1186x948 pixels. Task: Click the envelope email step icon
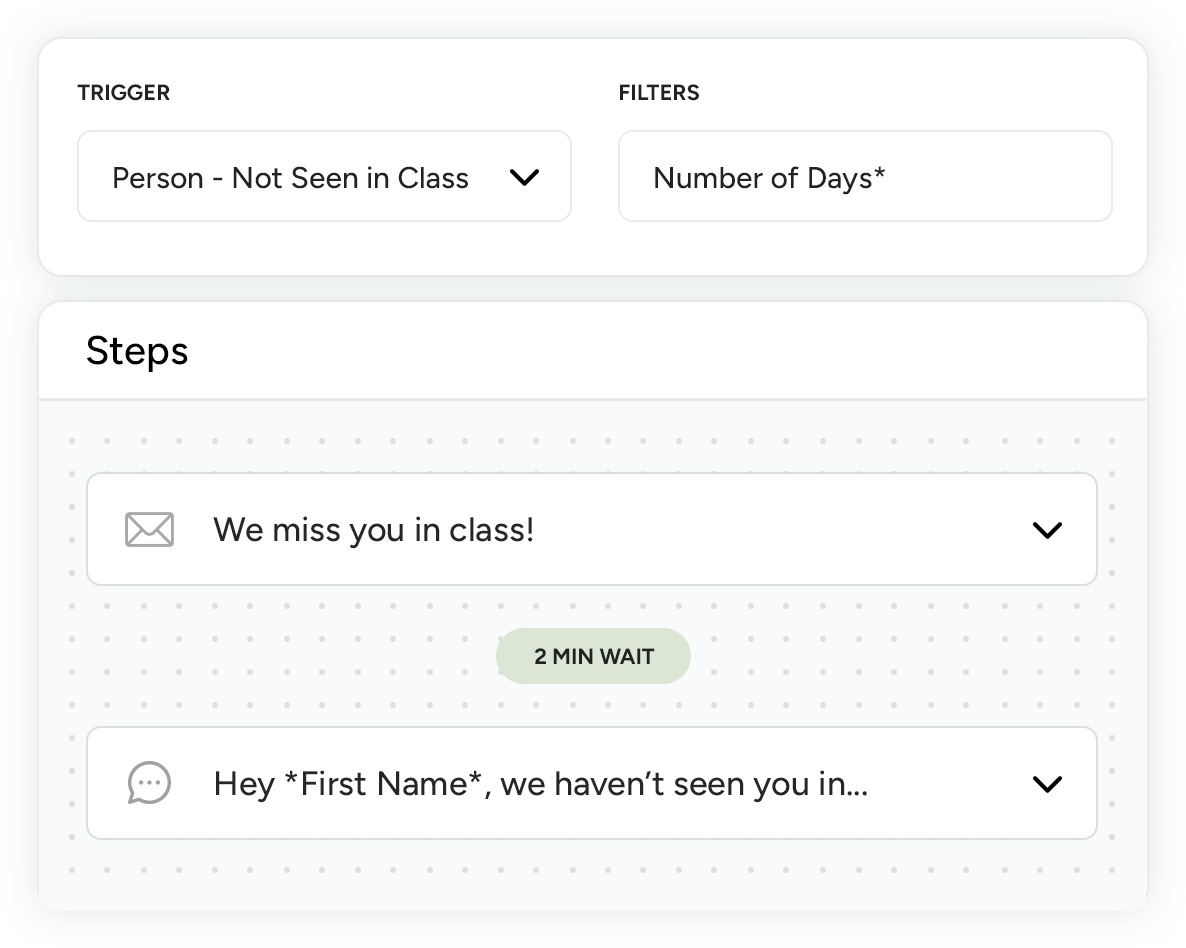click(149, 530)
